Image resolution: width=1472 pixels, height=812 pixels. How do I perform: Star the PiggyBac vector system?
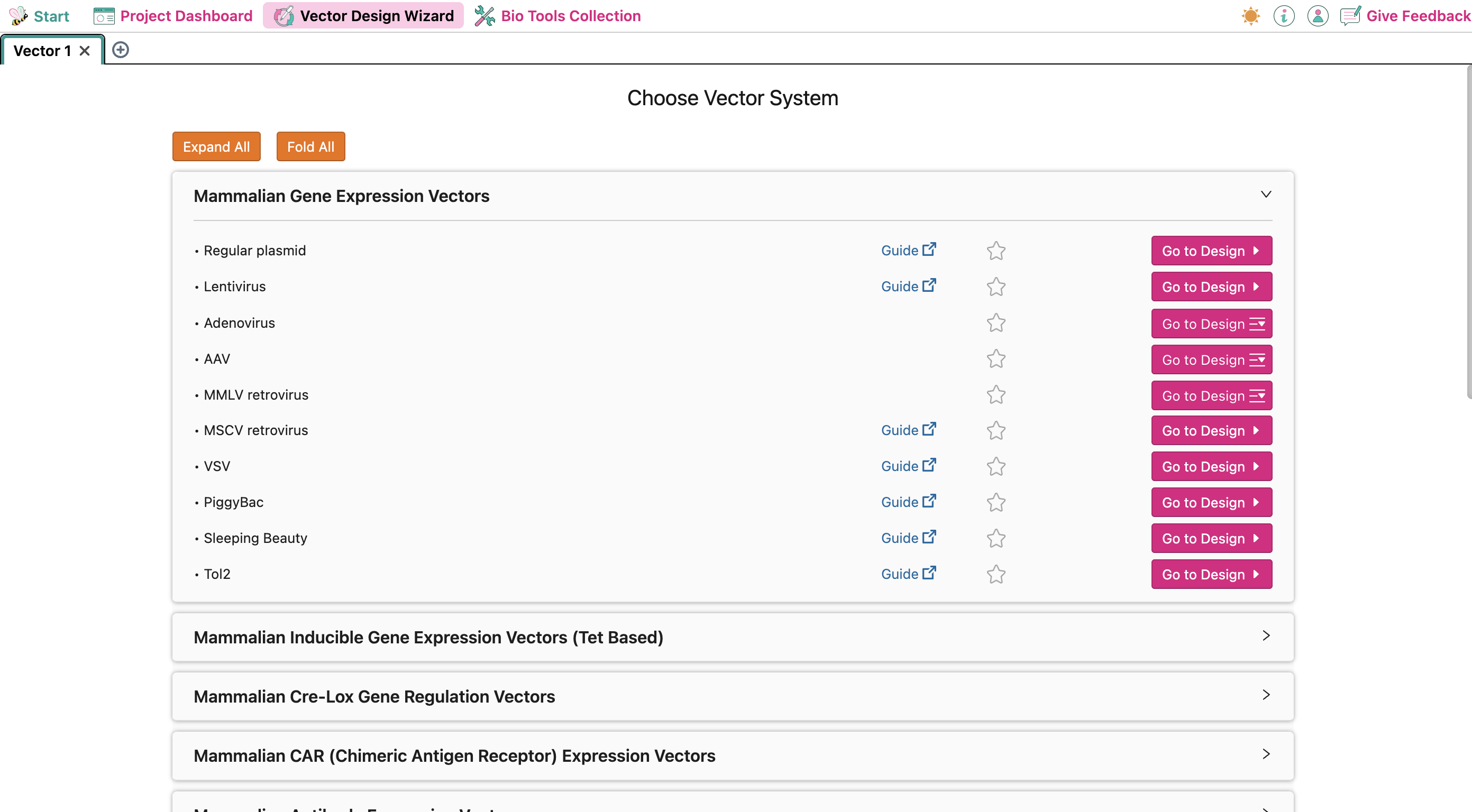click(x=995, y=503)
